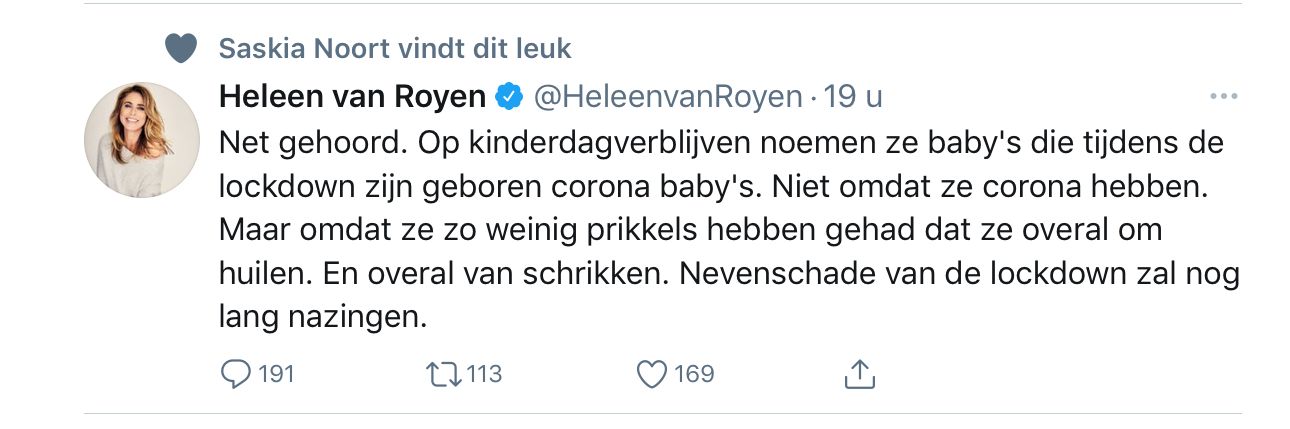
Task: Open the @HeleenvanRoyen handle link
Action: tap(668, 97)
